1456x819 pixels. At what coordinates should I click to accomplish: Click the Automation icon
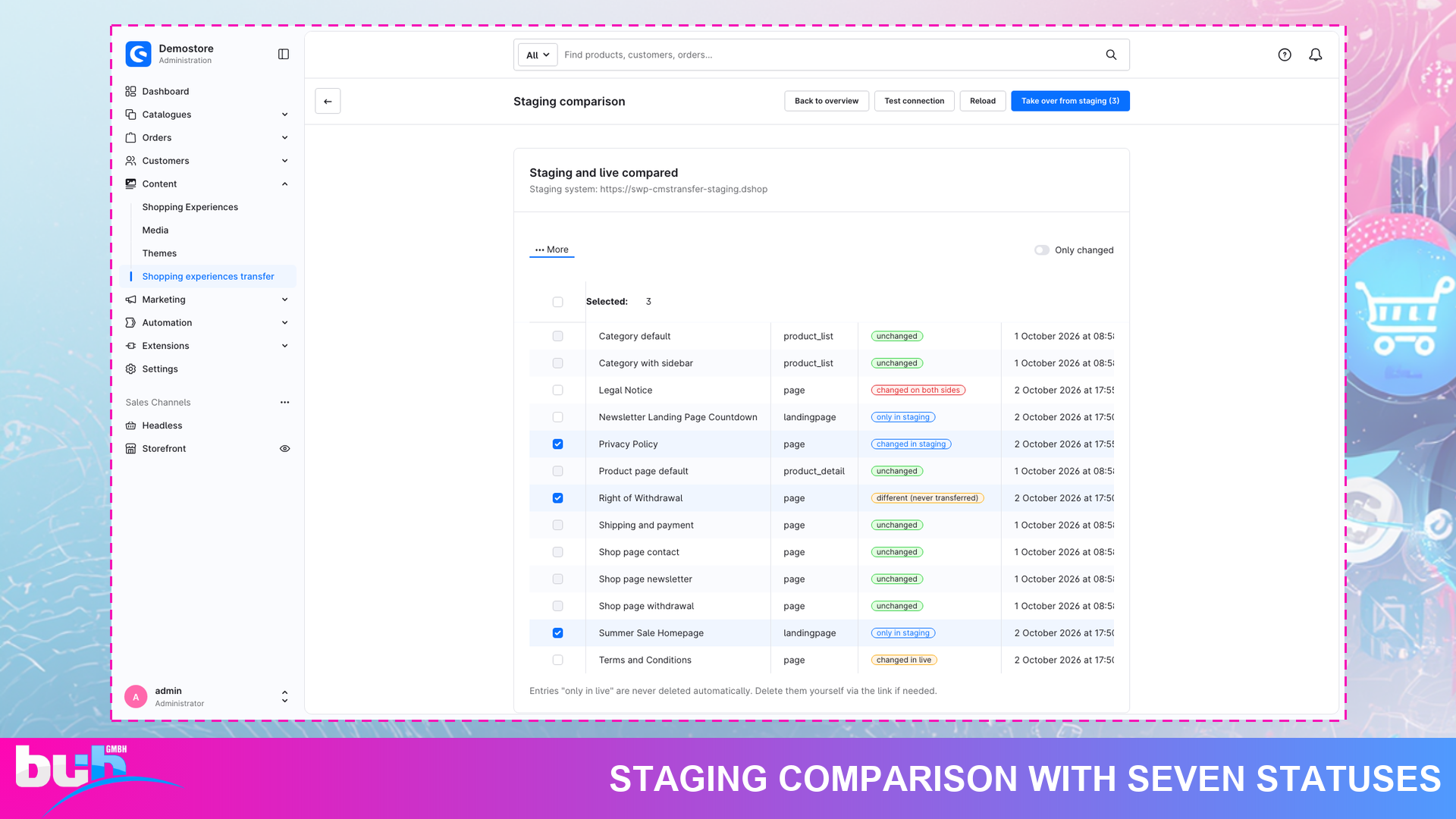coord(130,322)
